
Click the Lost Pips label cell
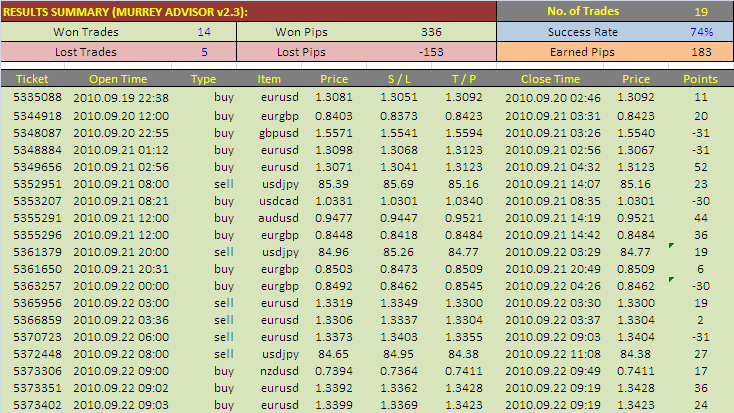pos(301,52)
